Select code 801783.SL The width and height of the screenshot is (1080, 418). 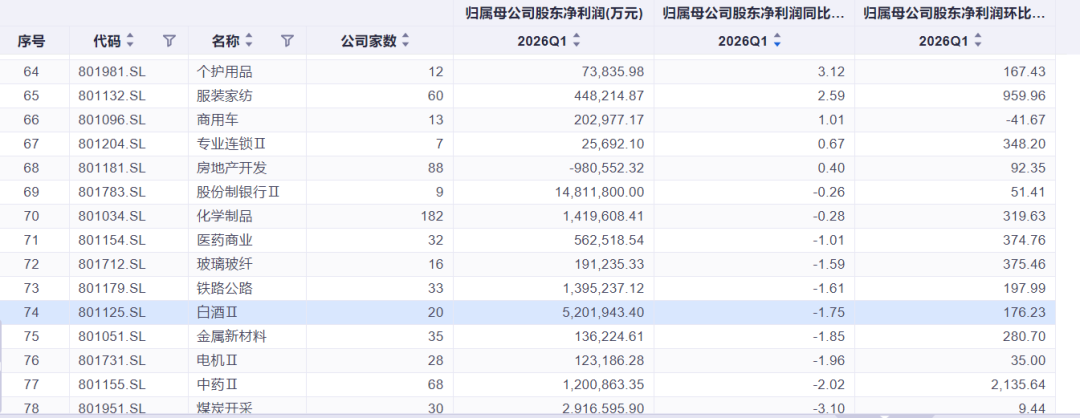point(112,192)
